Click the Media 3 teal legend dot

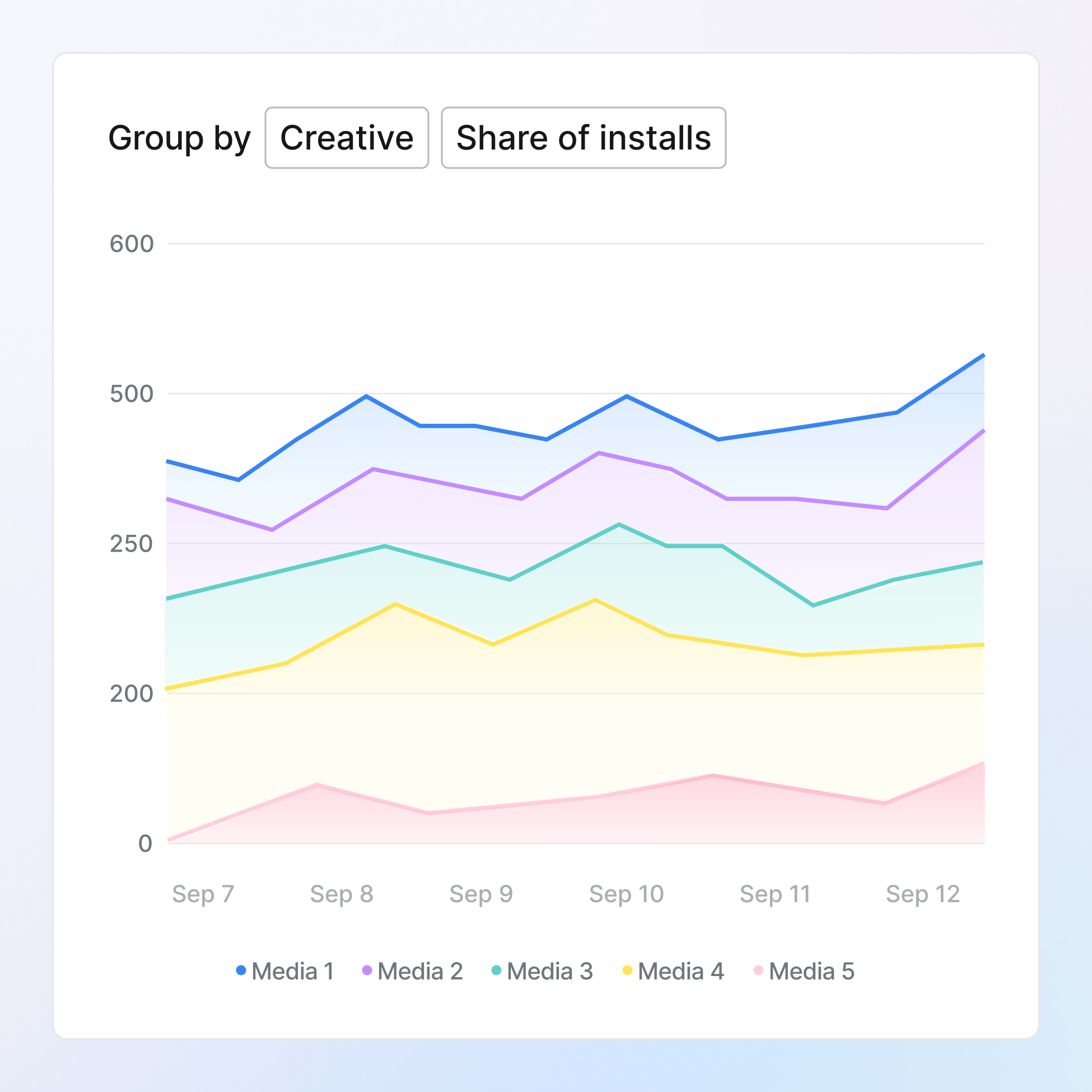[x=497, y=971]
